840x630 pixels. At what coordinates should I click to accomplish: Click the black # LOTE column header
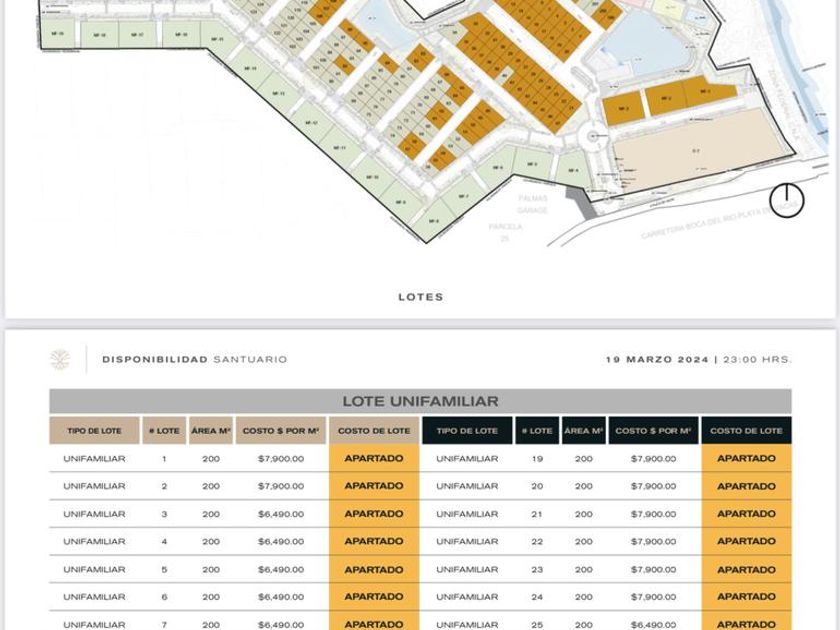pyautogui.click(x=537, y=431)
